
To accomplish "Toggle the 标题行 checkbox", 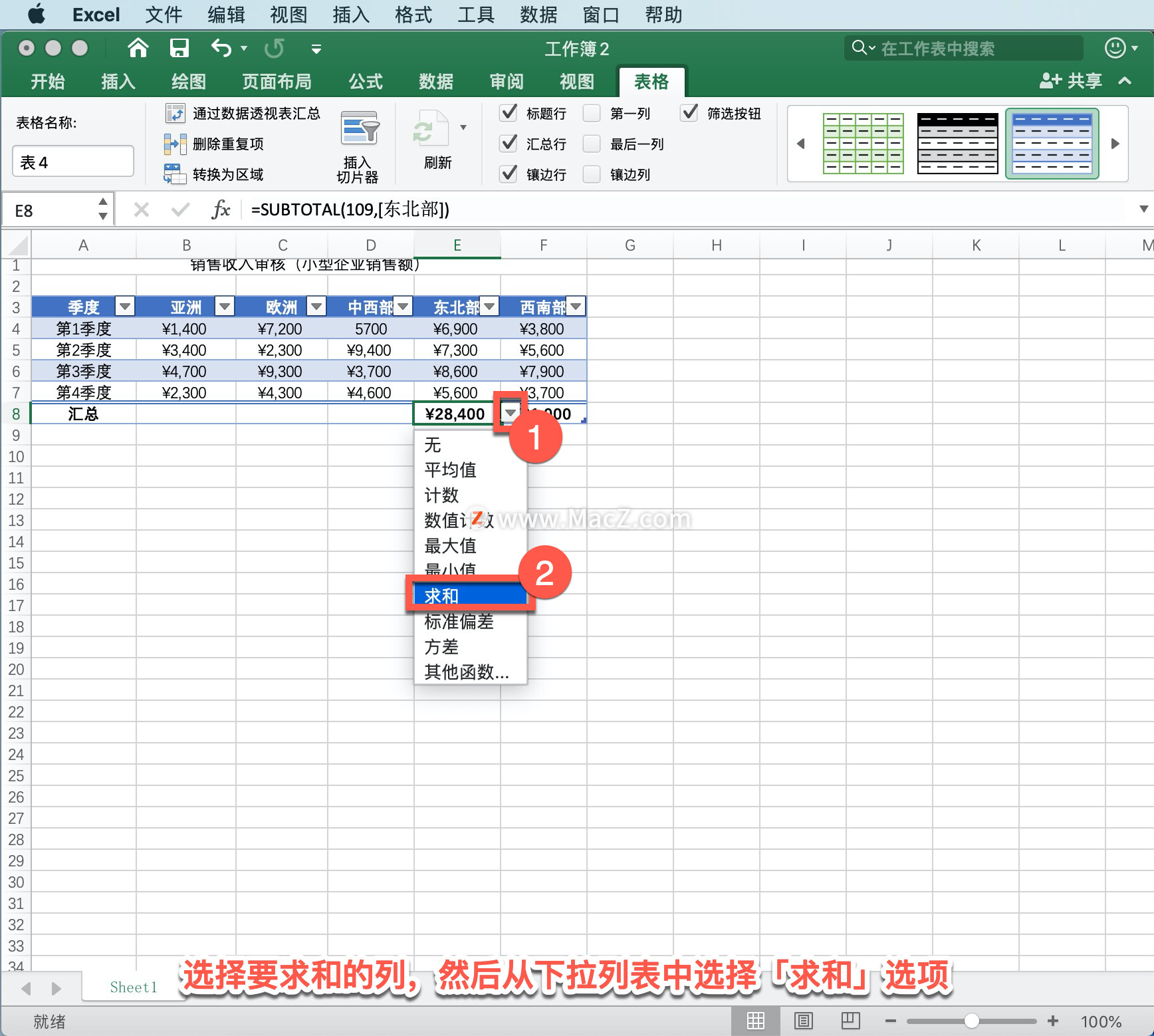I will click(509, 113).
